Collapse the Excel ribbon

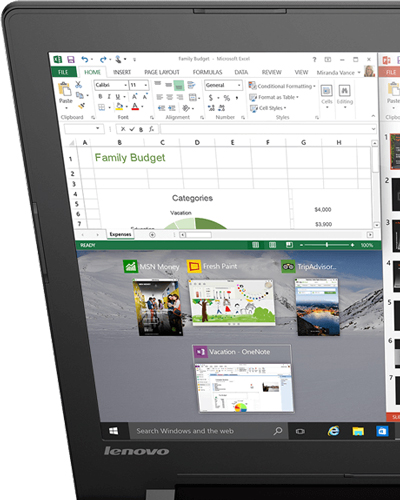[373, 116]
